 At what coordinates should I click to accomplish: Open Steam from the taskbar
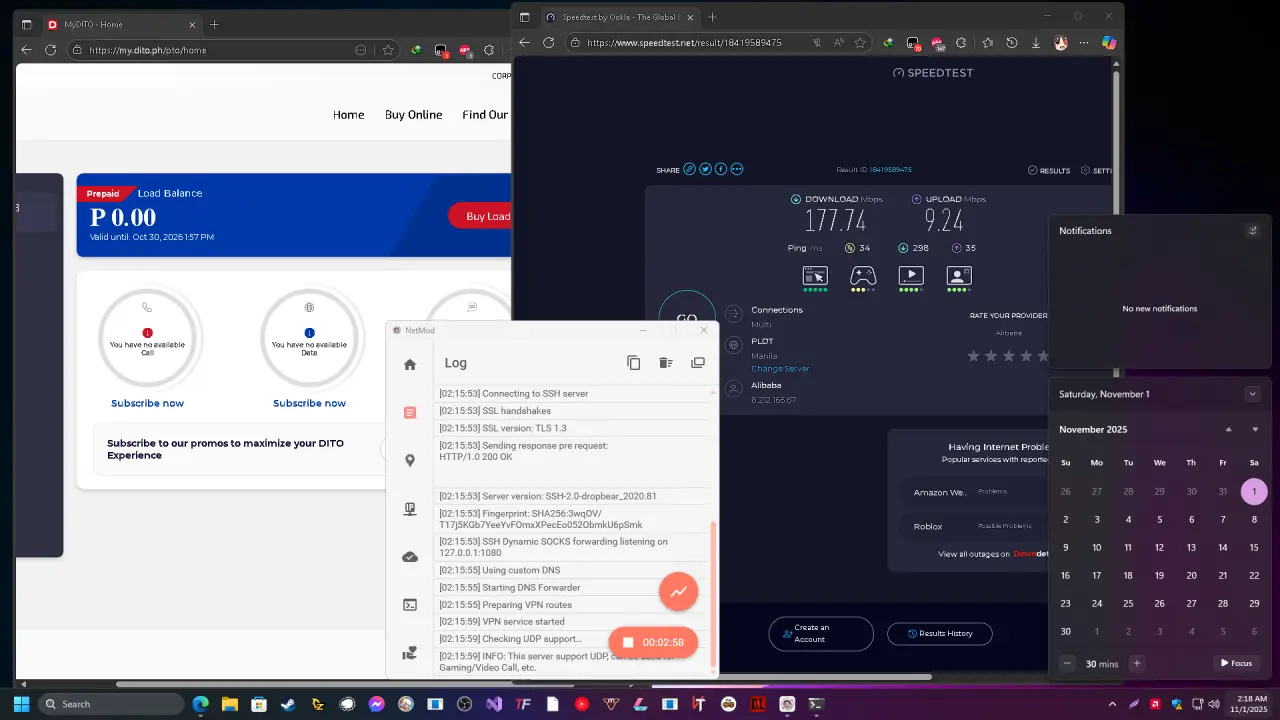[x=288, y=704]
